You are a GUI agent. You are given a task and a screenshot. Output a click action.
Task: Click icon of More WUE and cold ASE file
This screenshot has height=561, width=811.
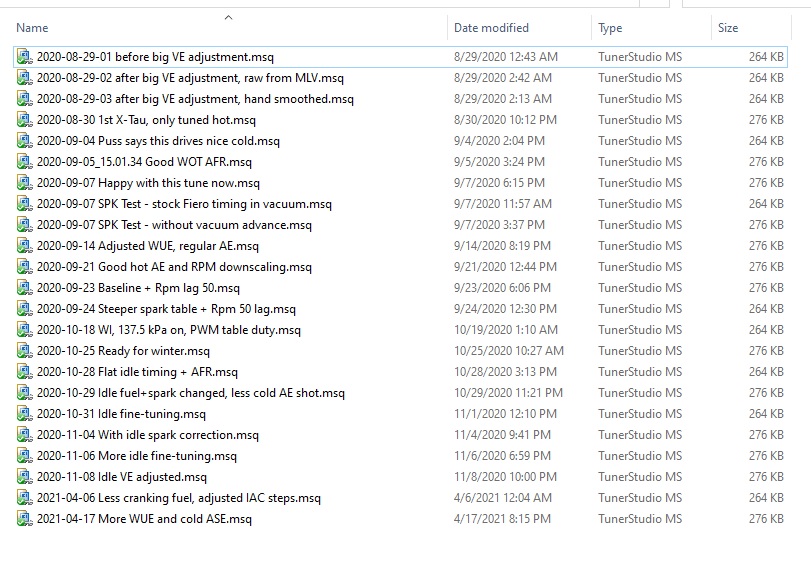point(24,519)
